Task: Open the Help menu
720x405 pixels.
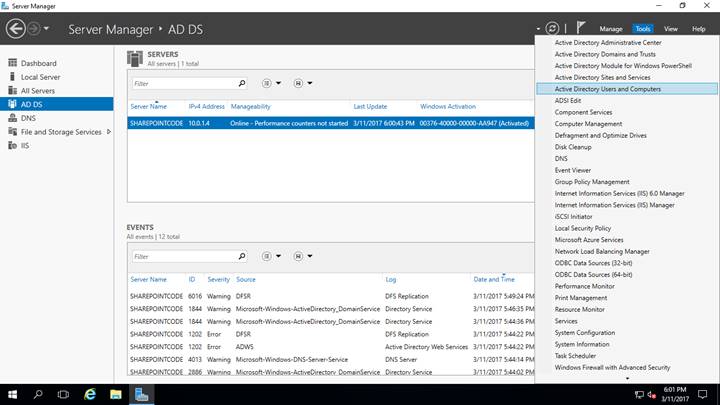Action: pyautogui.click(x=698, y=29)
